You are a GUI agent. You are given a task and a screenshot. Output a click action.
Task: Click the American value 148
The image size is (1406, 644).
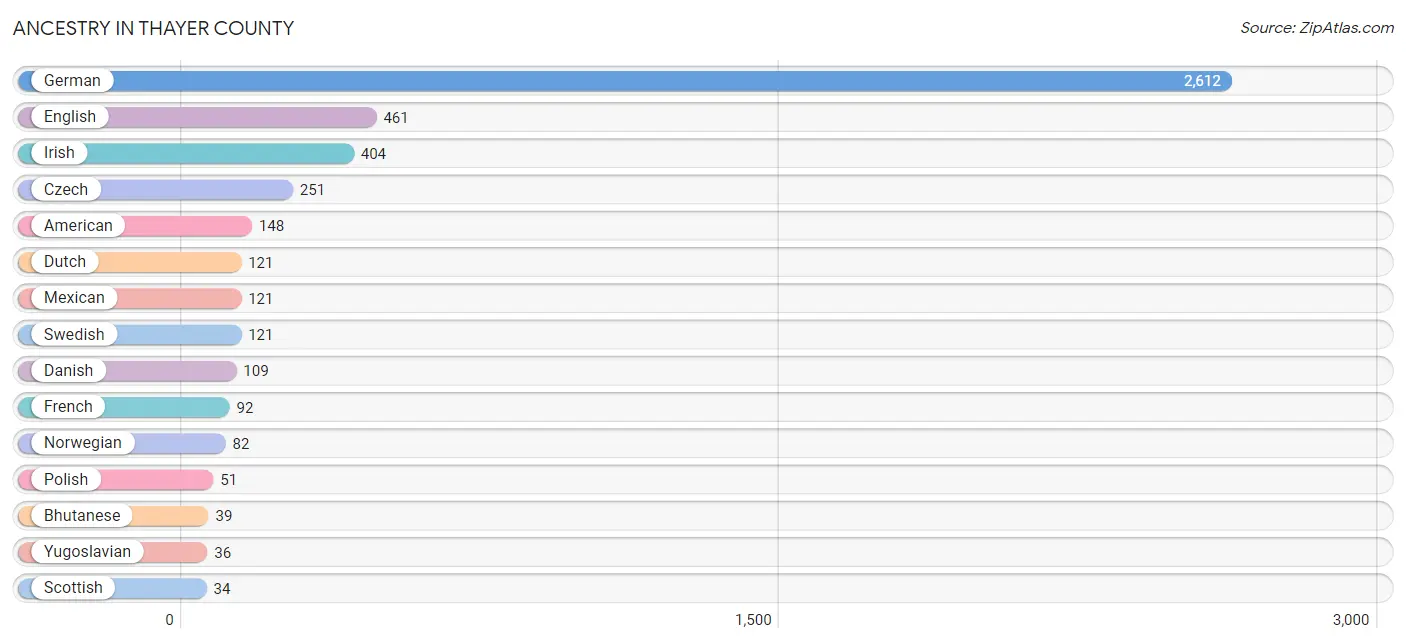tap(271, 226)
